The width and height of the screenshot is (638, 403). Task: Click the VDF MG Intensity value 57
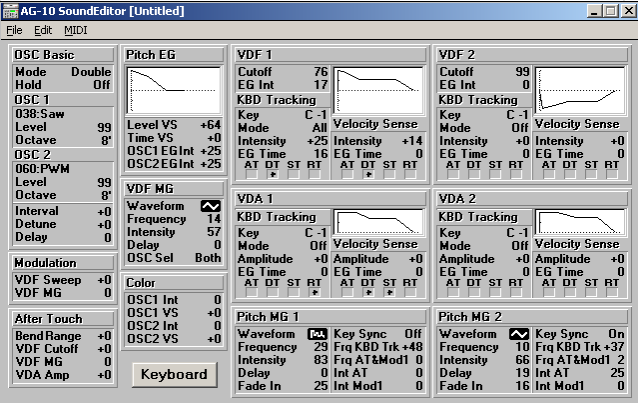point(214,232)
